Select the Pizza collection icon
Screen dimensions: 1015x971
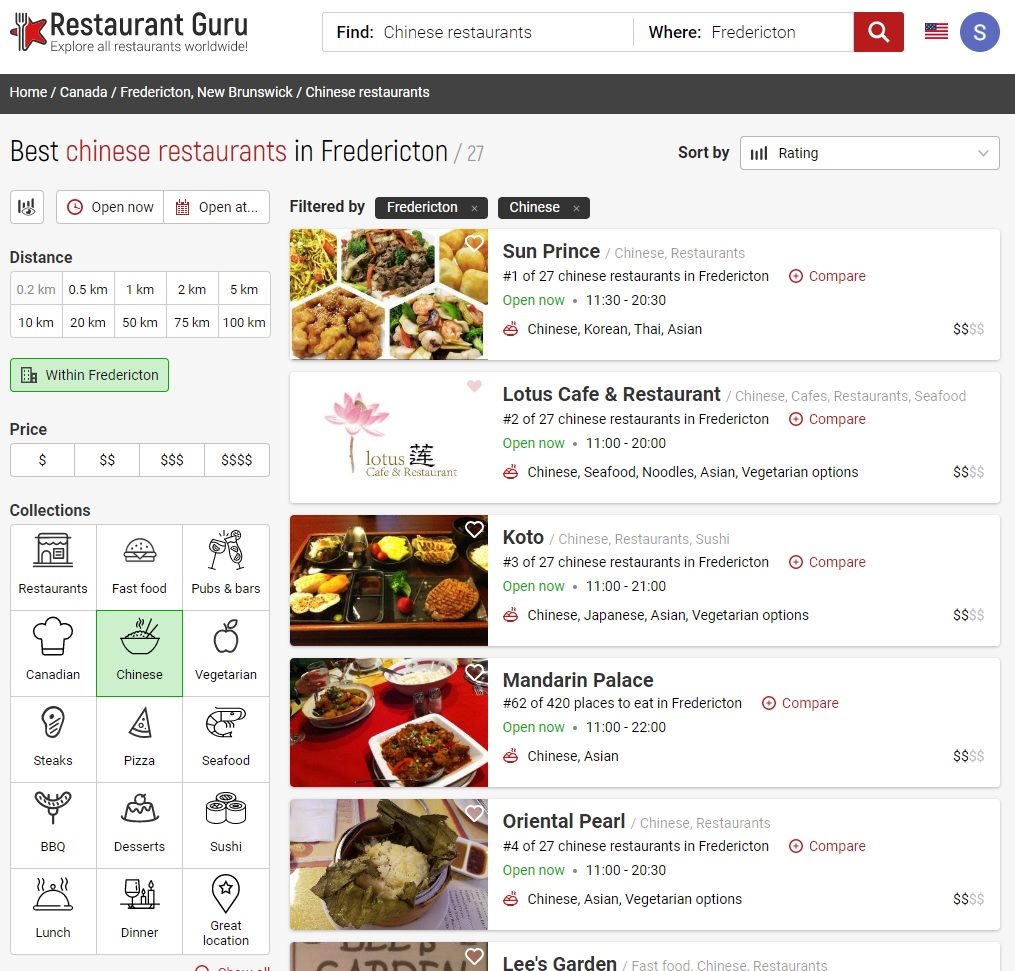tap(139, 740)
